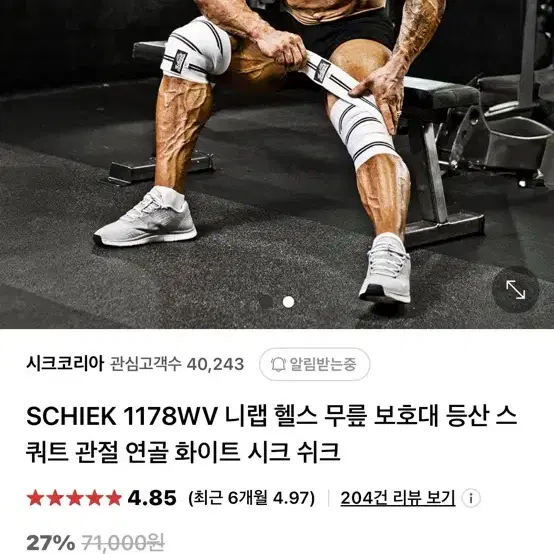Click the 관심고객수 40,243 follower count

(177, 364)
